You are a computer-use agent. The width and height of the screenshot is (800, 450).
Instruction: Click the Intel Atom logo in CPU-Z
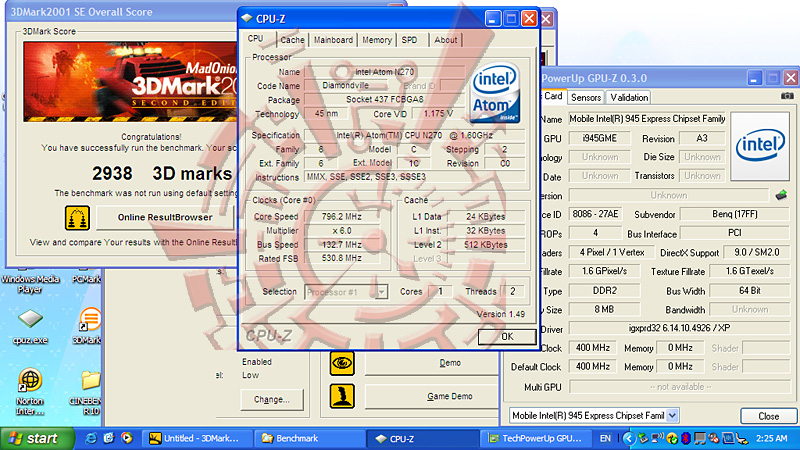(494, 93)
